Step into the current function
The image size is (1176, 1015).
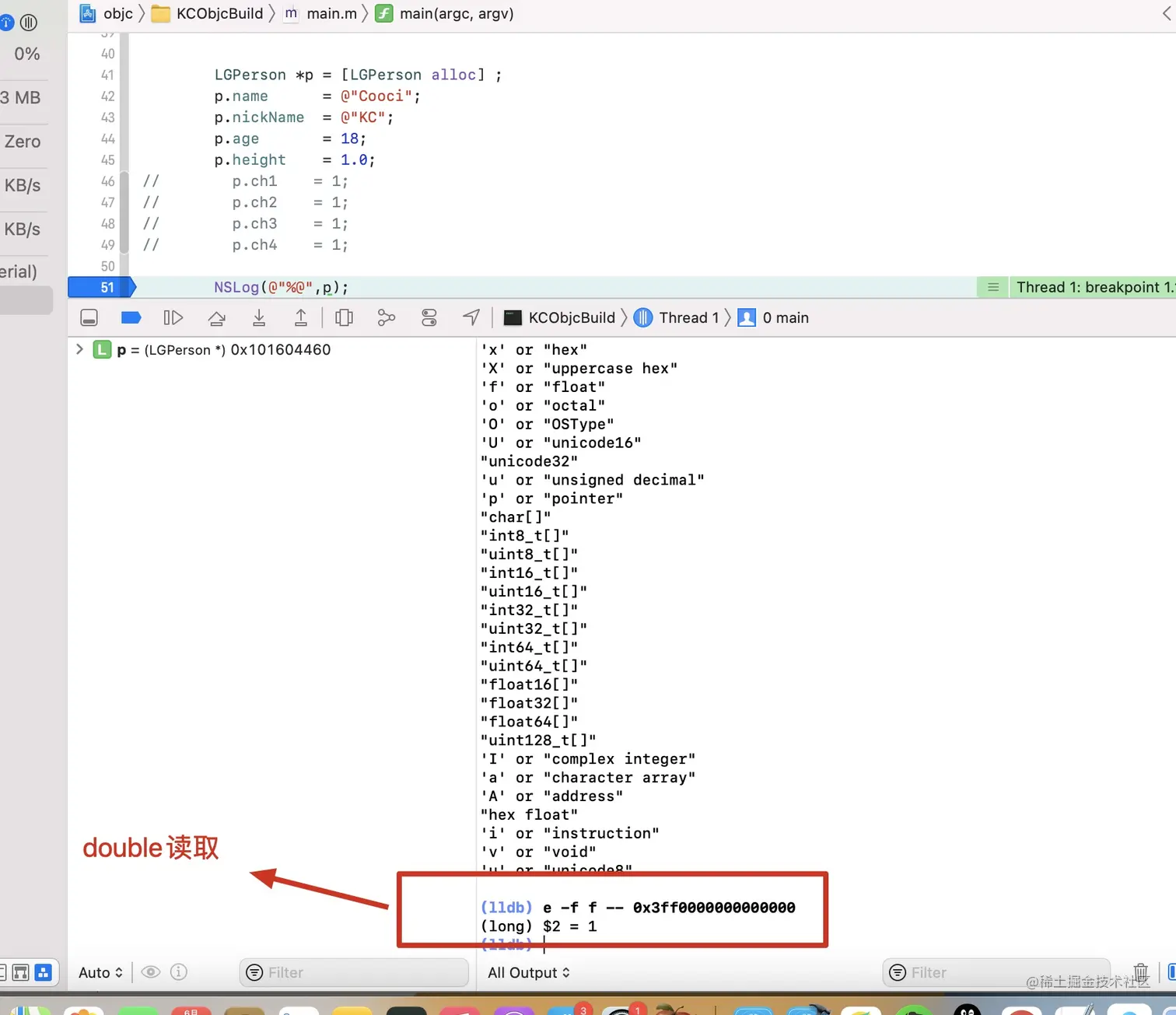[x=259, y=317]
